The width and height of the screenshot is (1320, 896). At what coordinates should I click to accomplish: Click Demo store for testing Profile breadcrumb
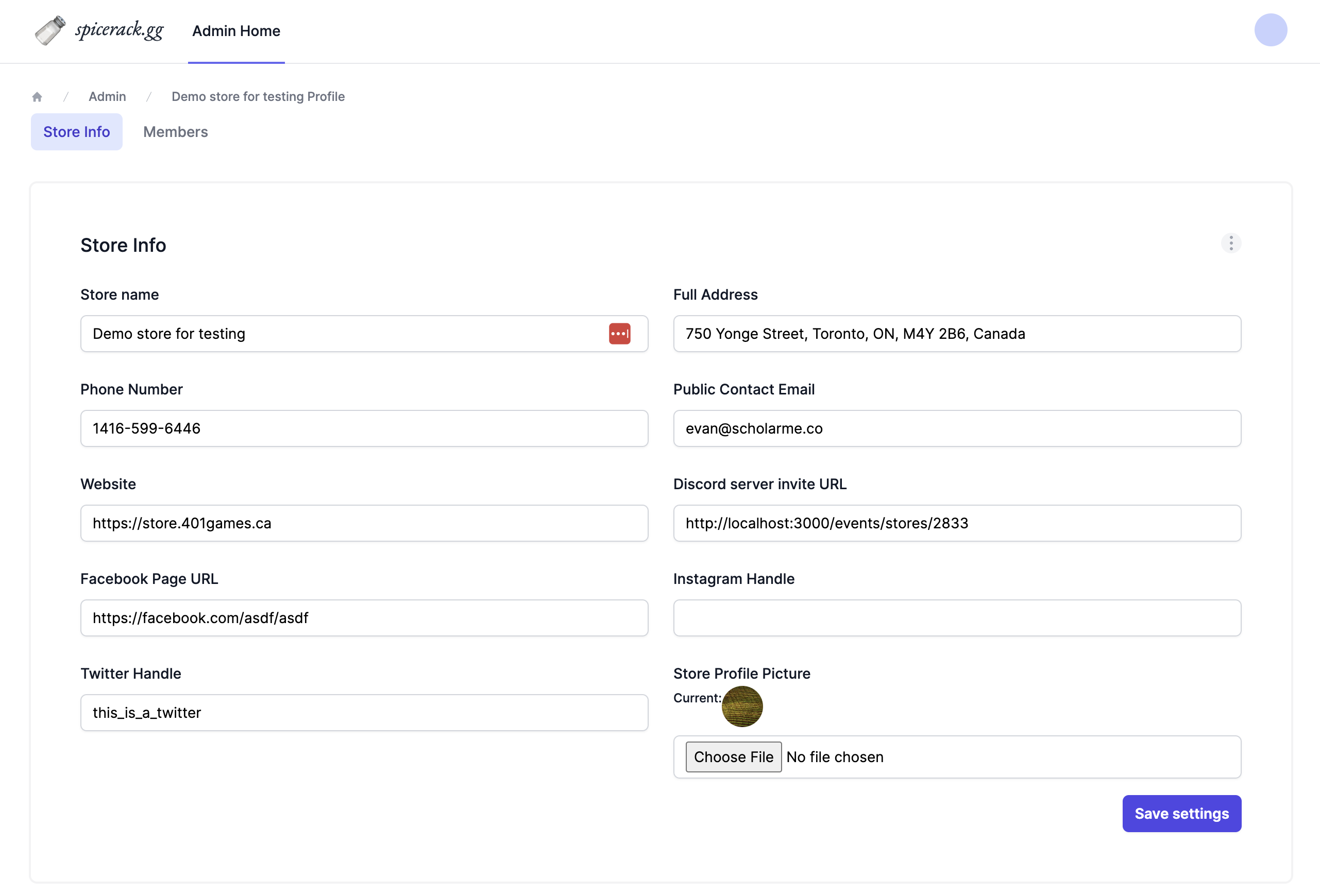(x=258, y=96)
